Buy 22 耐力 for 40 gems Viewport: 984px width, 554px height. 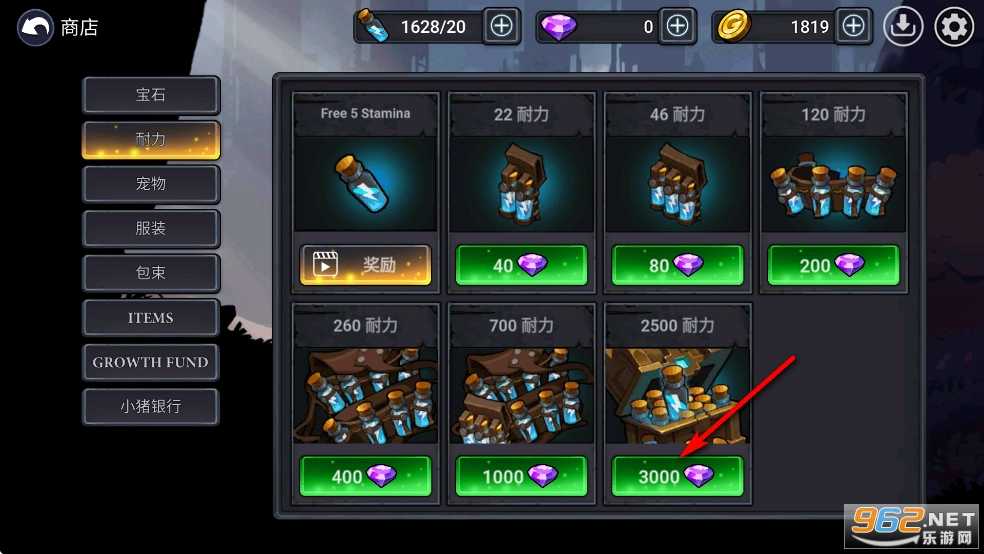point(521,265)
